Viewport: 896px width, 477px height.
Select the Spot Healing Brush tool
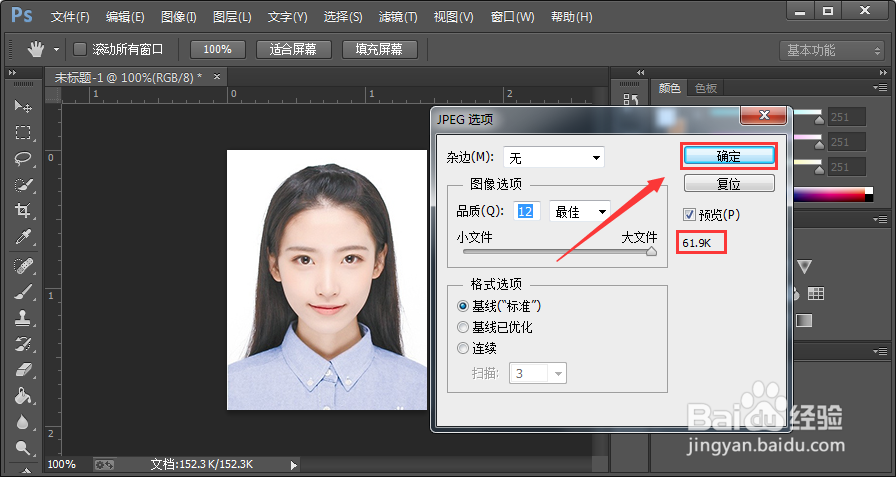coord(23,266)
